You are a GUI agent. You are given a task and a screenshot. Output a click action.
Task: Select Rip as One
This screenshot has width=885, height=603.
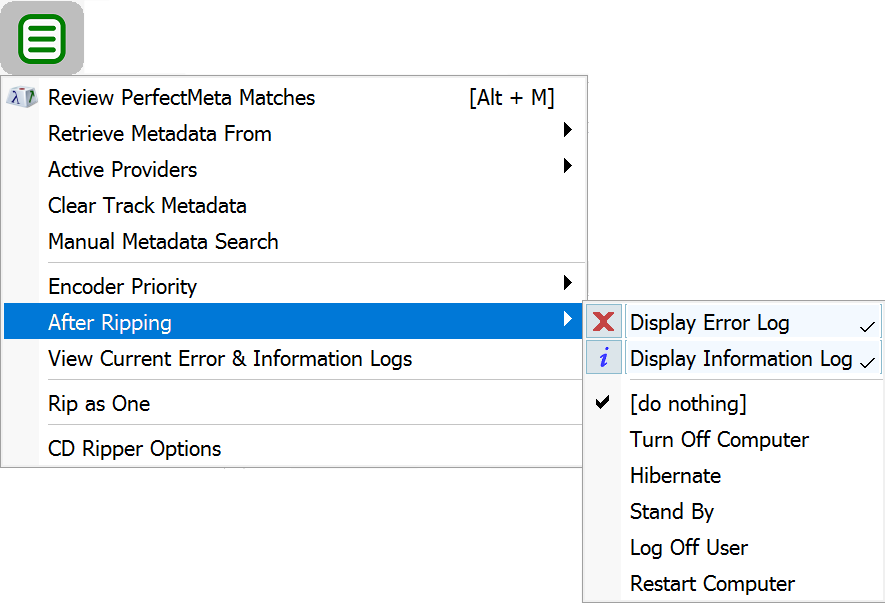tap(99, 404)
